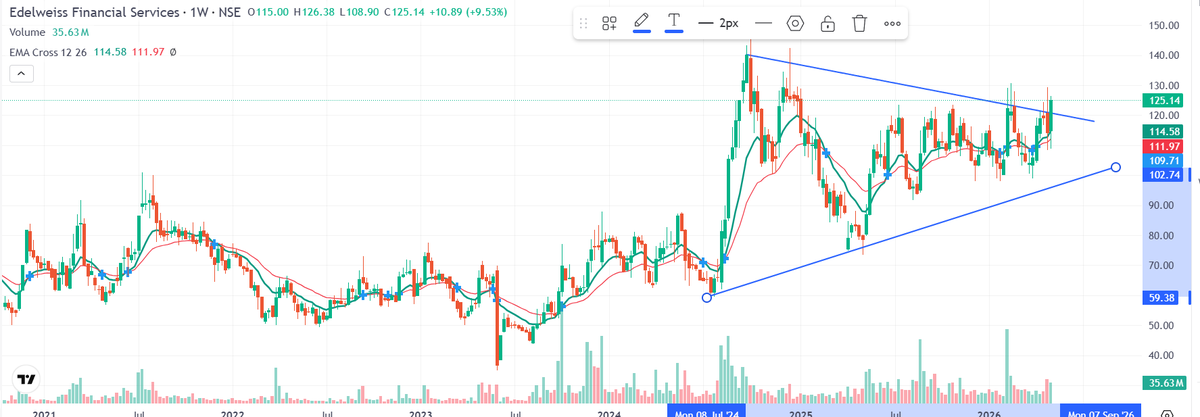Click the 40.00 price scale label
1200x417 pixels.
point(1162,355)
